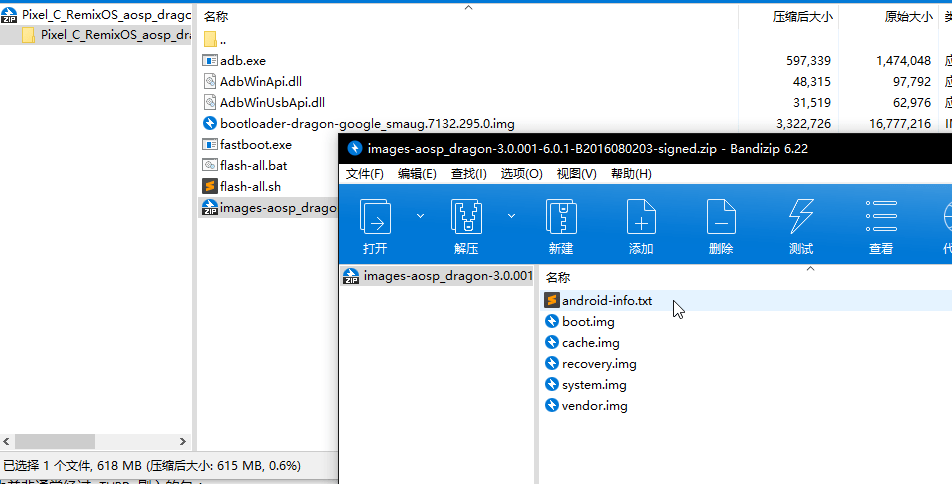
Task: Select recovery.img file icon
Action: (551, 363)
